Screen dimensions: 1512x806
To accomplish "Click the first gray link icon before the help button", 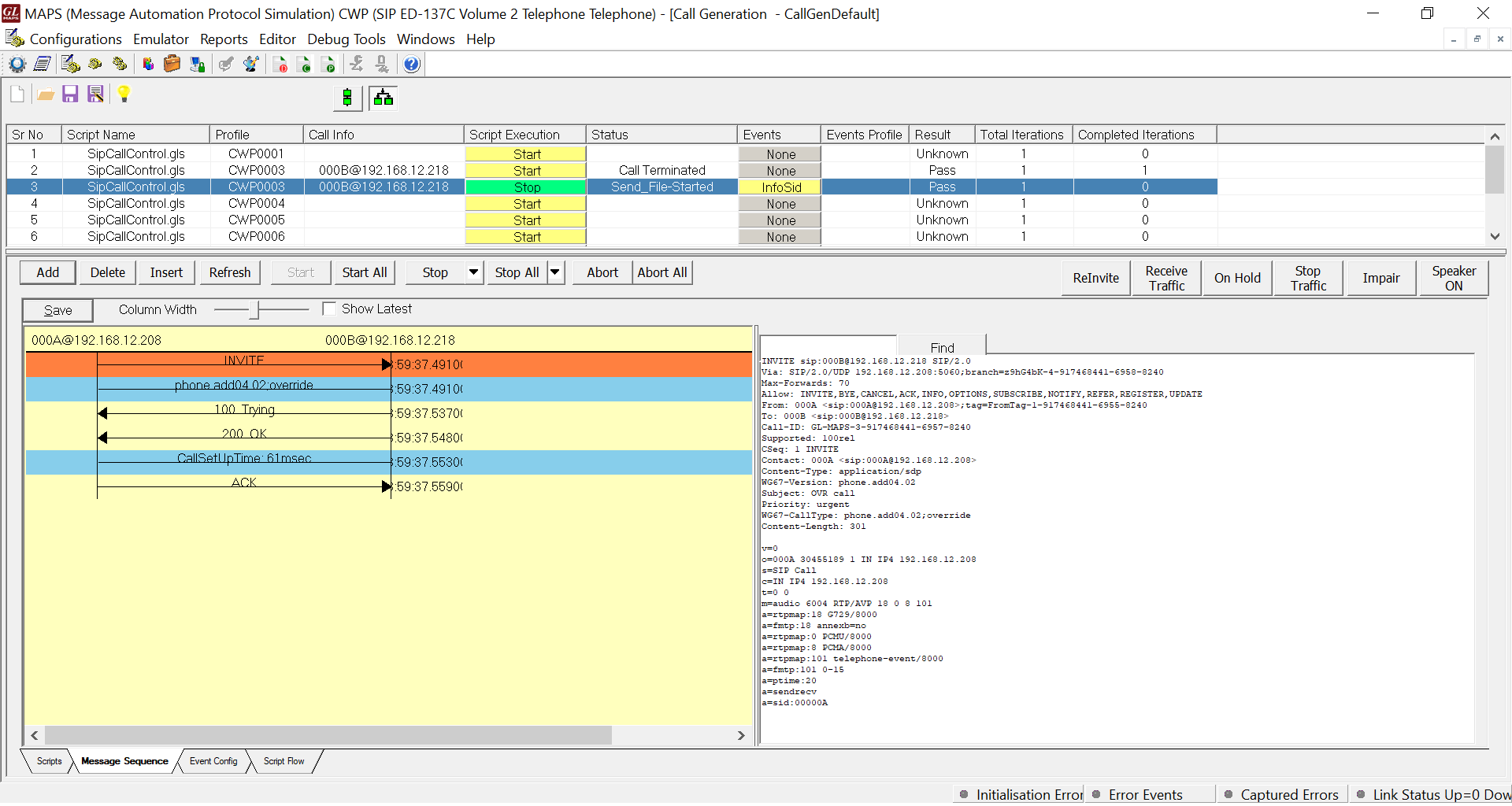I will (357, 65).
